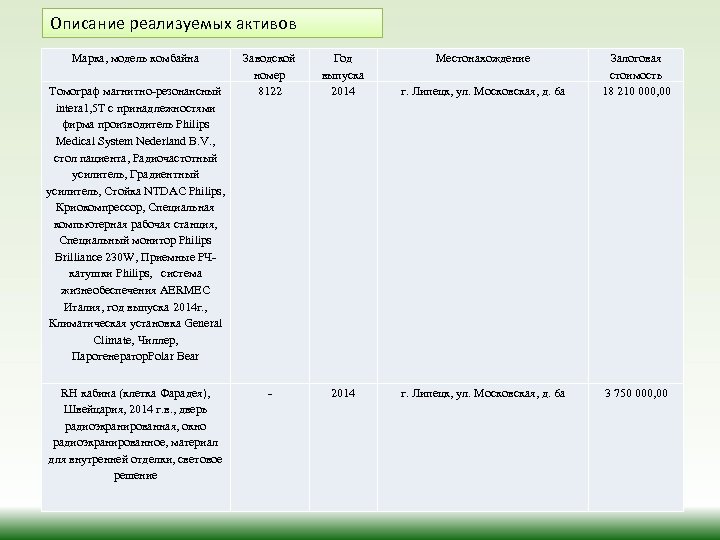Click the value '18 210 000,00'
This screenshot has width=720, height=540.
(x=636, y=91)
